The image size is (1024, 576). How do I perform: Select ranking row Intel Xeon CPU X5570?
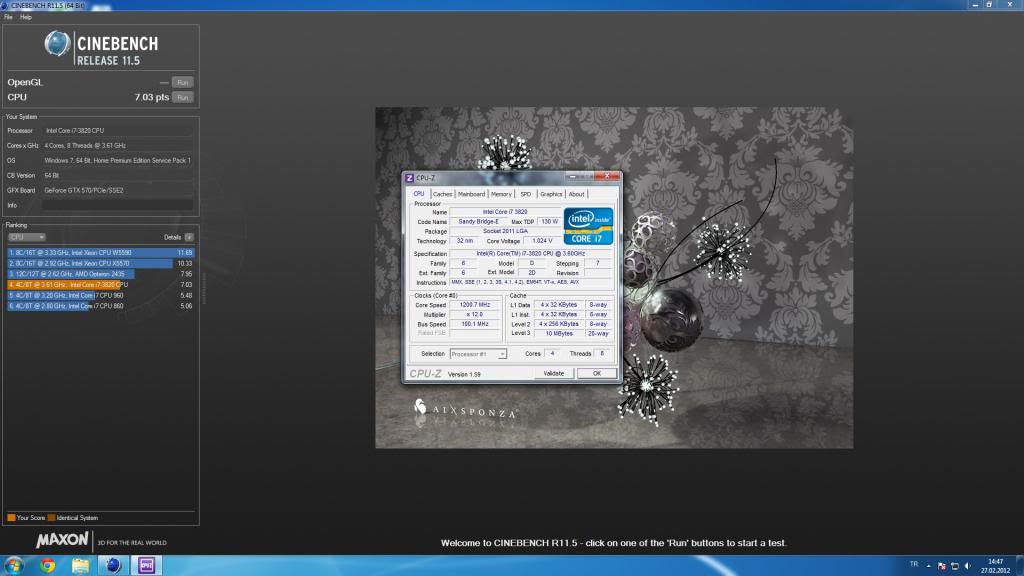coord(101,263)
